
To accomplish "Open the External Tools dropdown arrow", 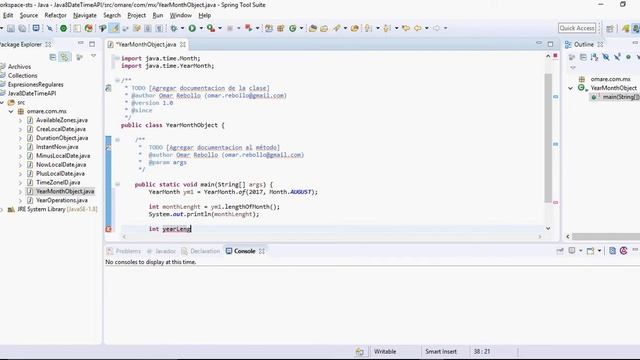I will click(x=220, y=28).
